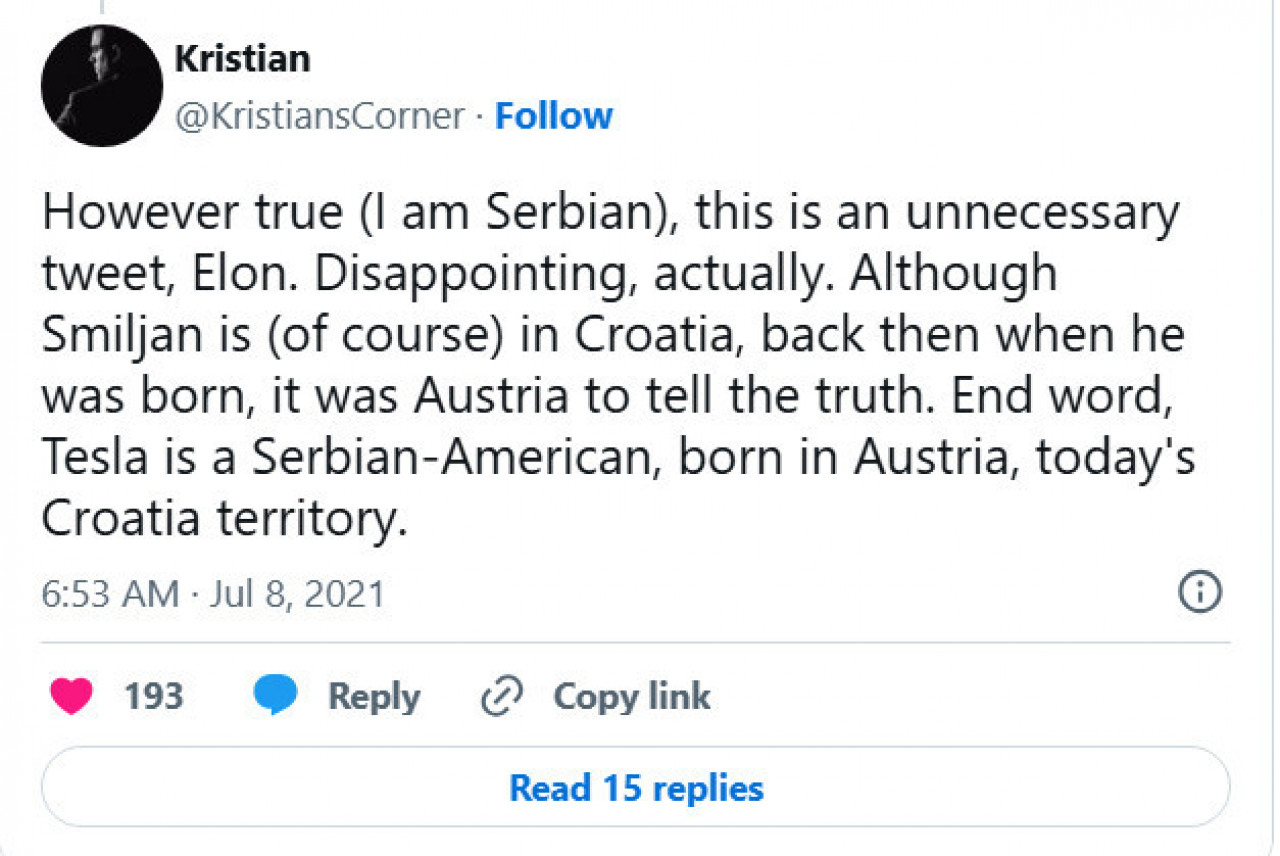Click the Copy link text

[632, 696]
